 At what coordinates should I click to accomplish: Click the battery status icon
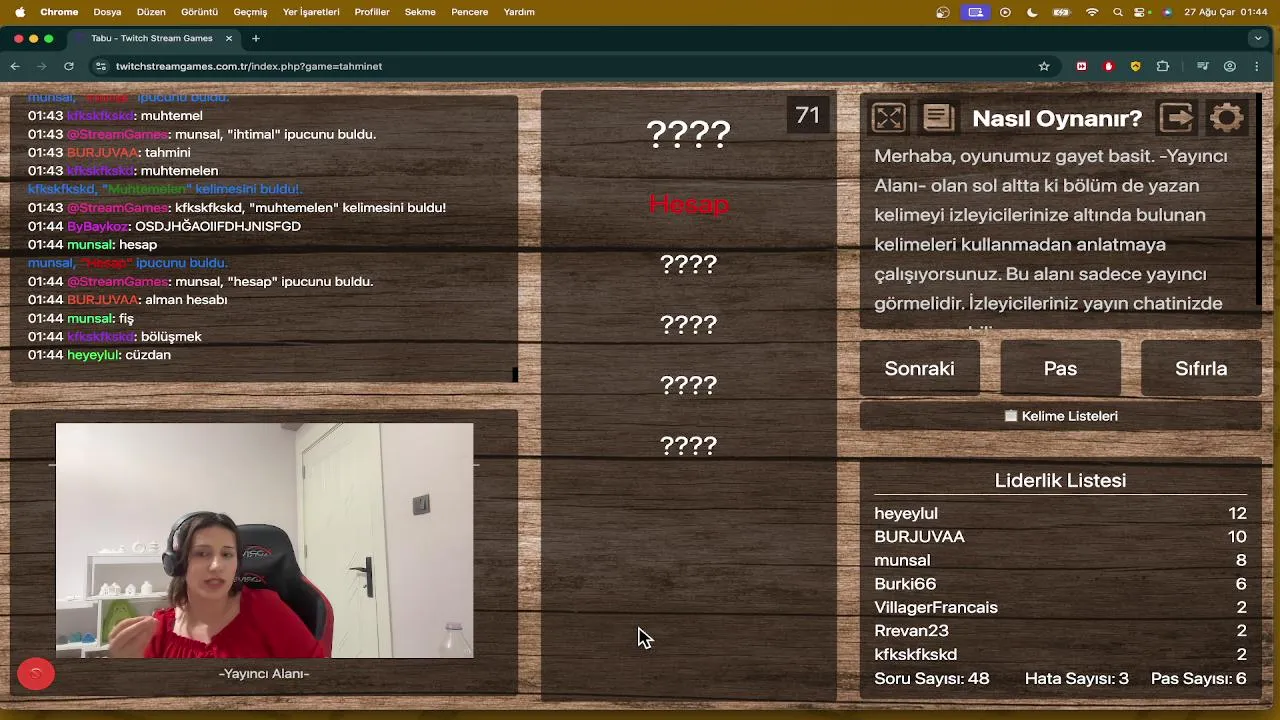pyautogui.click(x=1062, y=12)
